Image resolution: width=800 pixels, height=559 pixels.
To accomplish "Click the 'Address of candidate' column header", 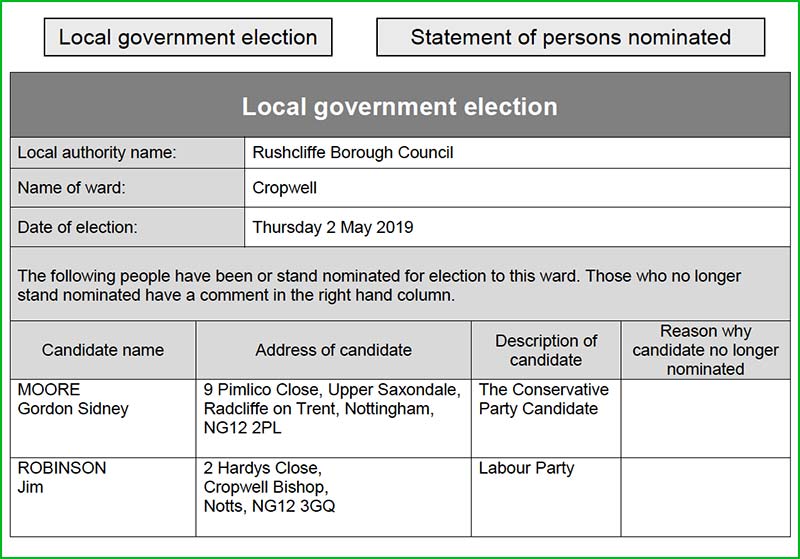I will tap(333, 350).
